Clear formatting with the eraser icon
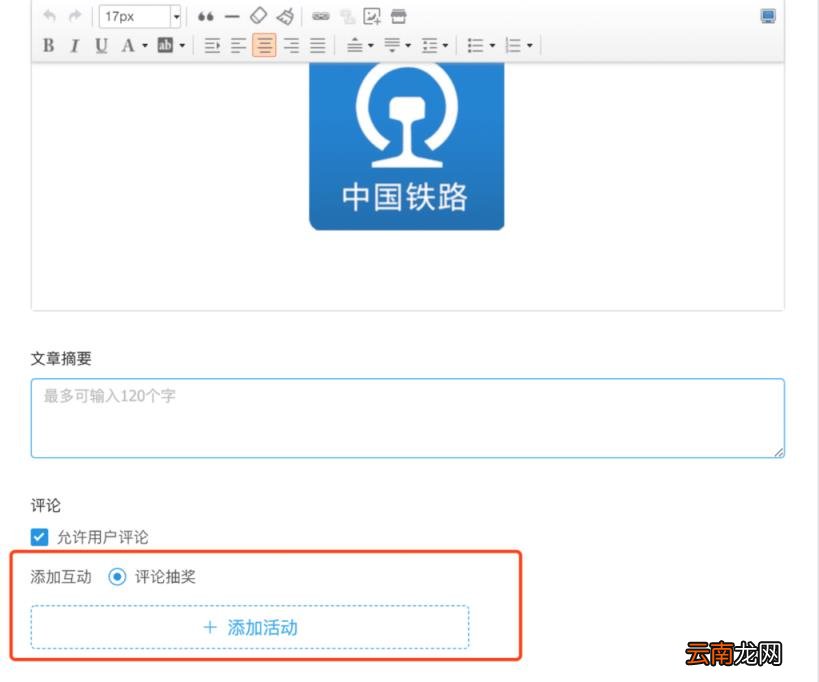This screenshot has height=682, width=819. click(259, 16)
